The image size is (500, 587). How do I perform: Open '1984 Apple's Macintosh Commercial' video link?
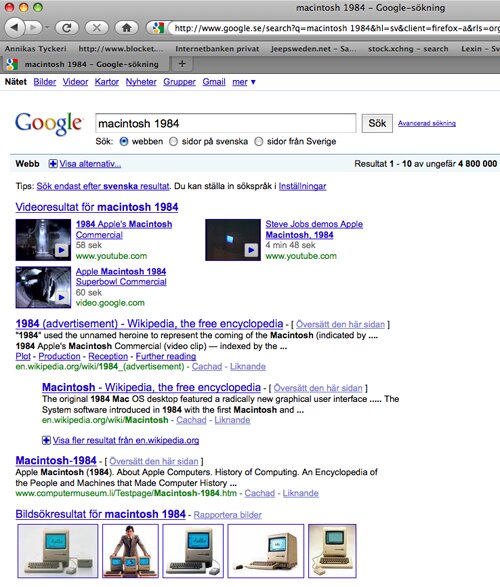click(x=124, y=229)
